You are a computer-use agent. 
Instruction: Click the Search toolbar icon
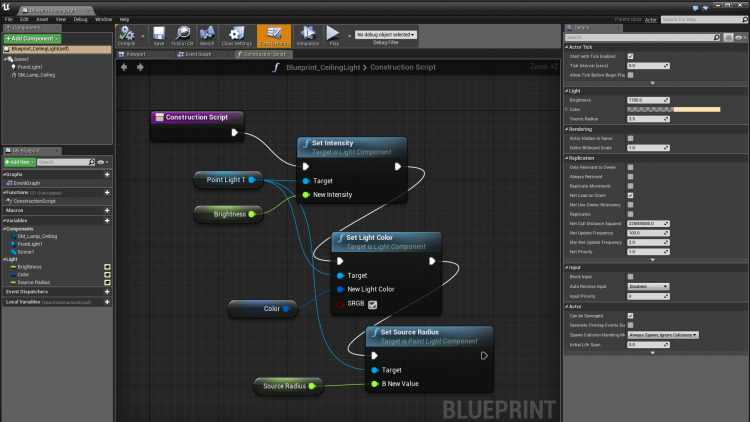(x=207, y=35)
